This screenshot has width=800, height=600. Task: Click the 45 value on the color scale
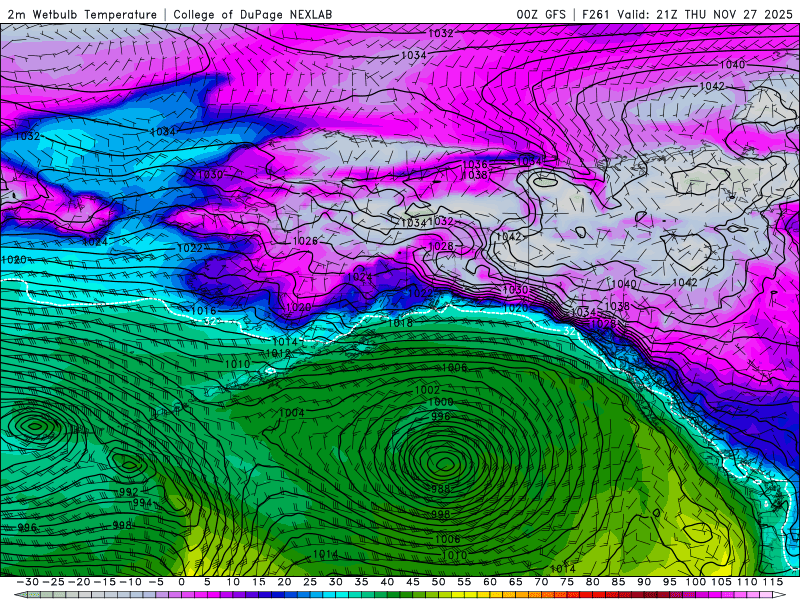click(413, 582)
